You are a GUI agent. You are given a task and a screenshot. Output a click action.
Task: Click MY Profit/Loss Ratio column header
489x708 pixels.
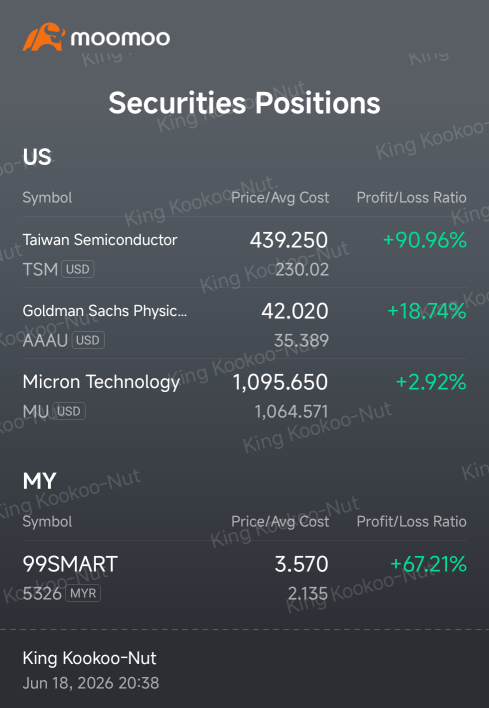click(411, 522)
